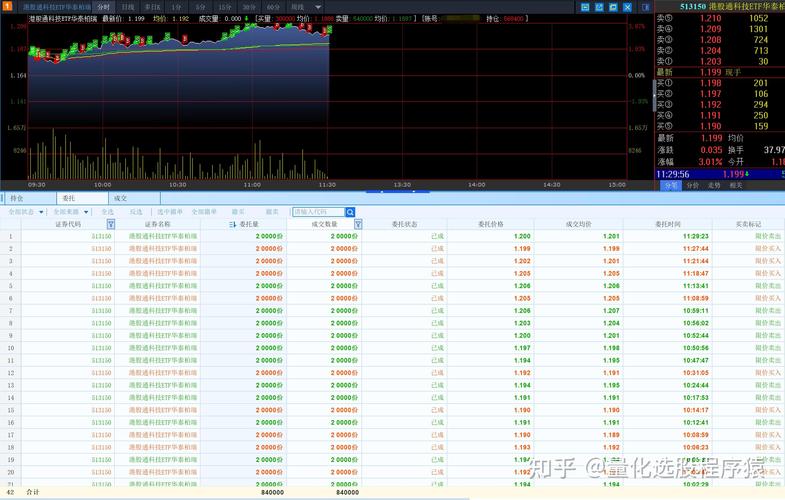Click the blue X chart close icon
Viewport: 785px width, 500px height.
click(627, 7)
